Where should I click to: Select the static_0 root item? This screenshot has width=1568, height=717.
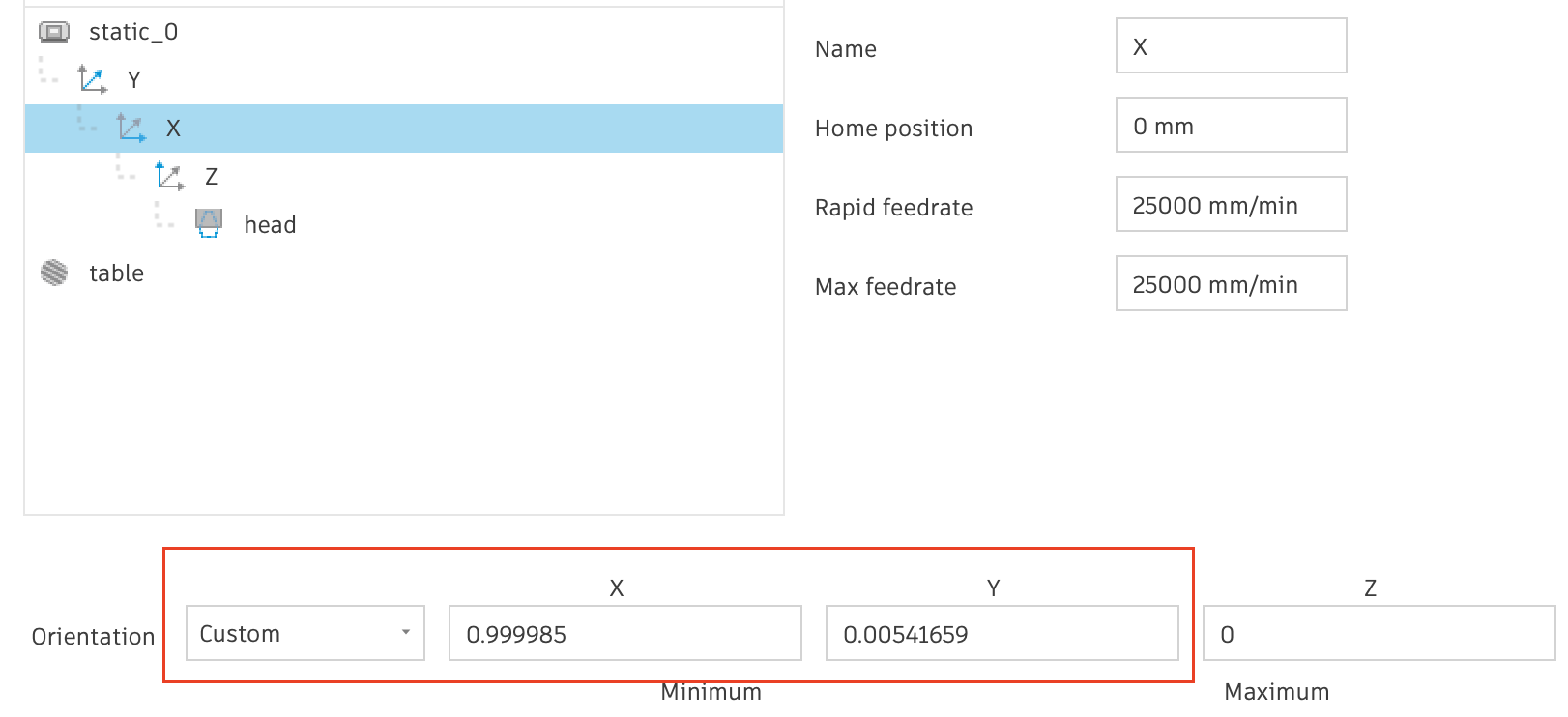pos(134,31)
